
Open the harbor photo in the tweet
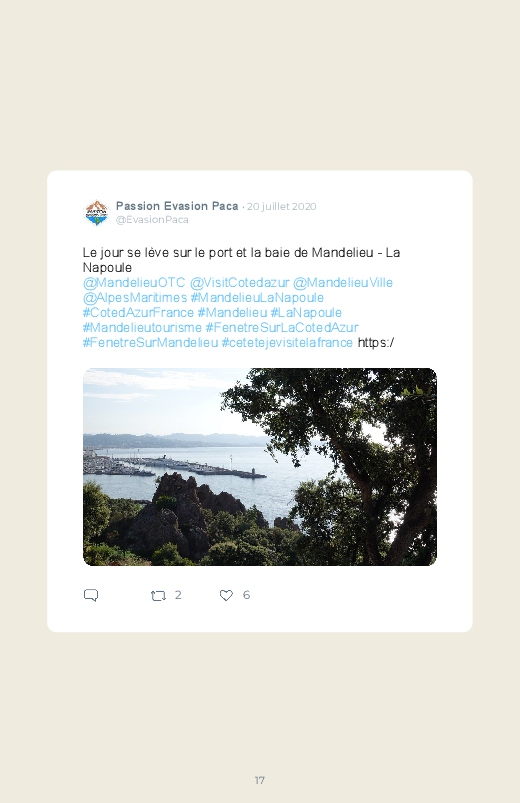coord(260,467)
